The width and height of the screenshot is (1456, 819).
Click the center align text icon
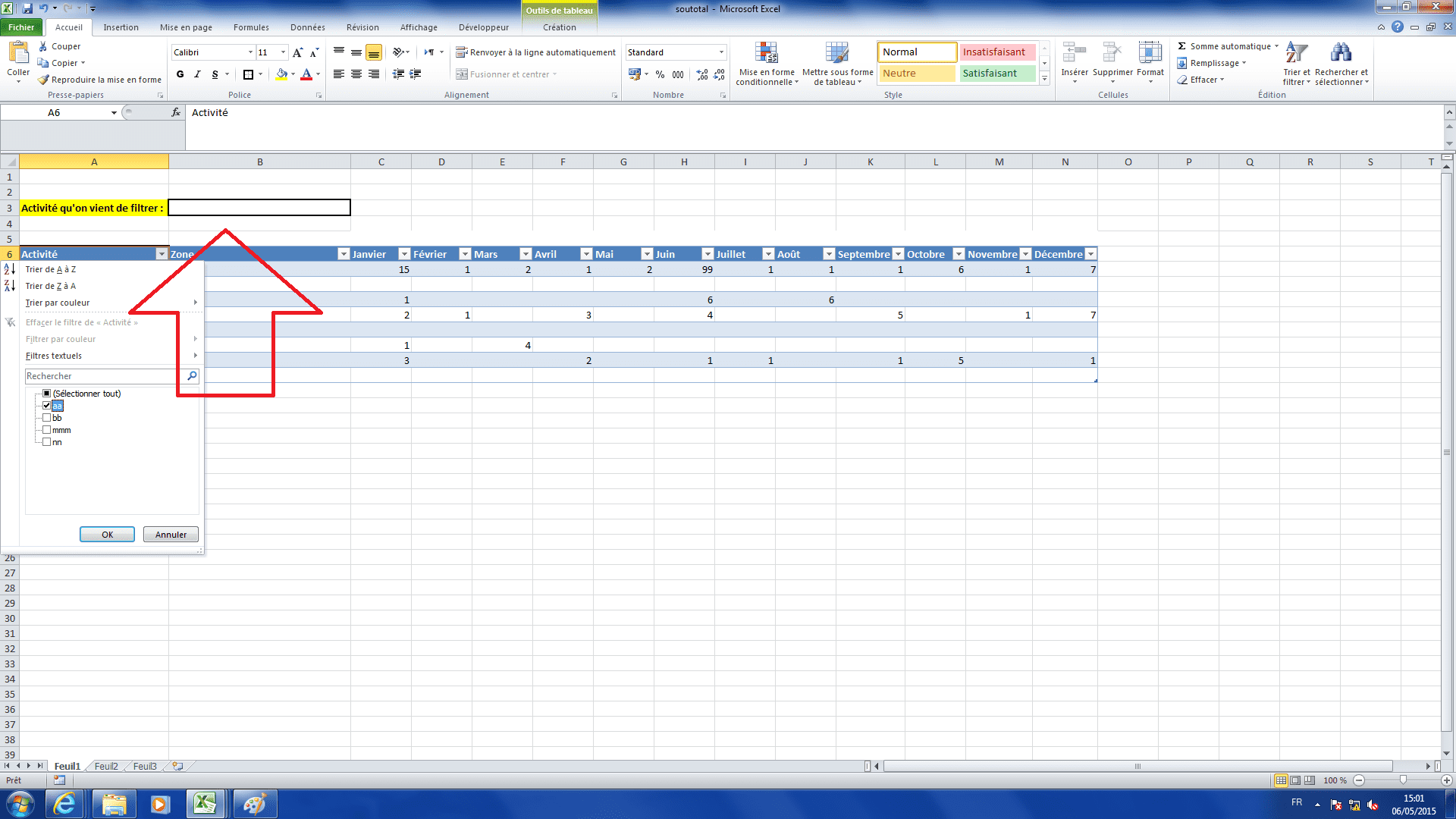coord(356,74)
